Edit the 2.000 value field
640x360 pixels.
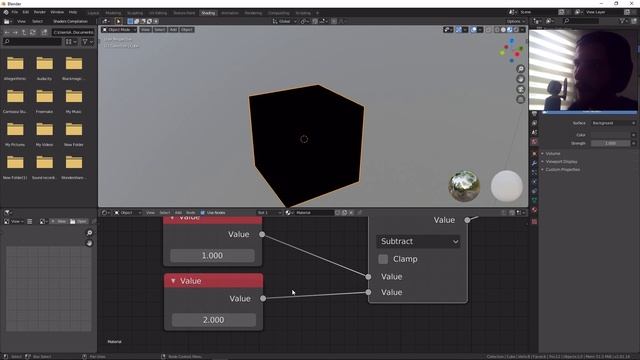213,320
